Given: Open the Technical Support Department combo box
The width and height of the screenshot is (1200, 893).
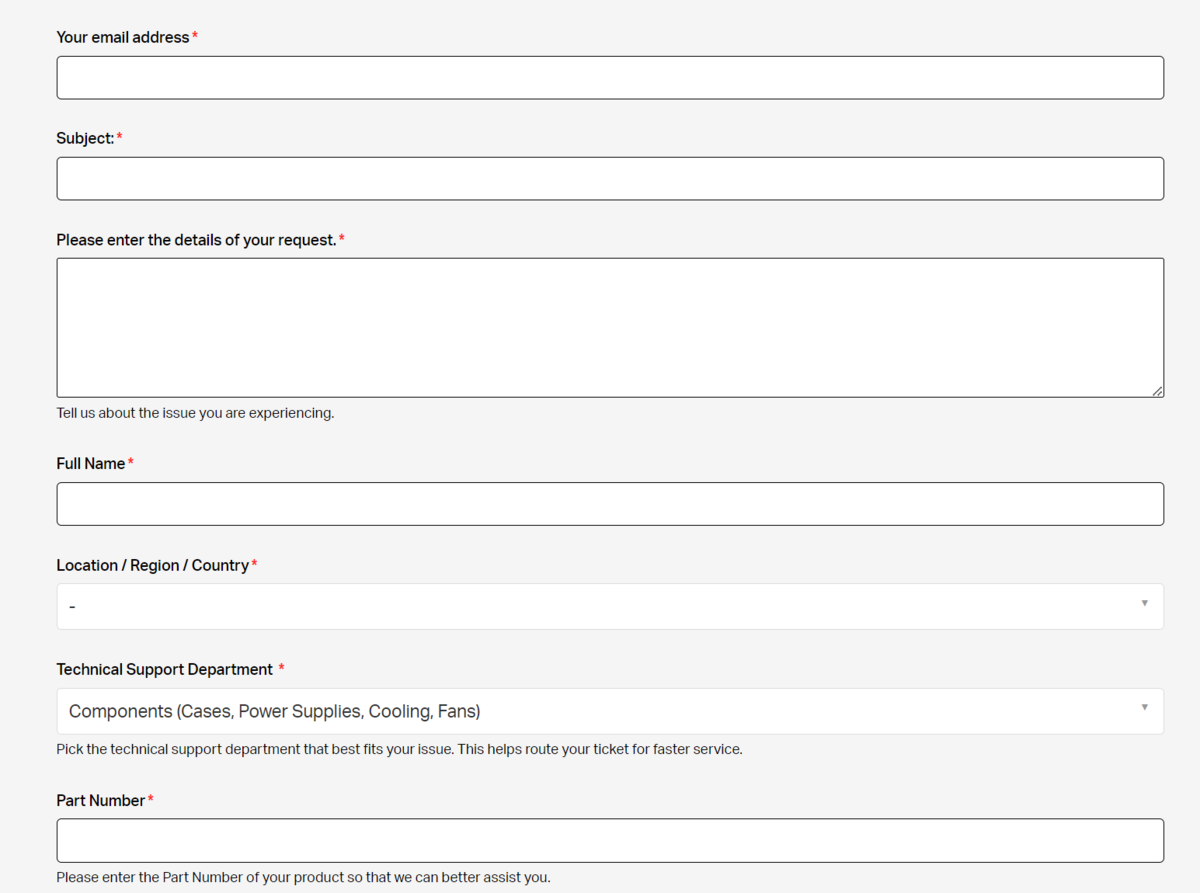Looking at the screenshot, I should 610,711.
